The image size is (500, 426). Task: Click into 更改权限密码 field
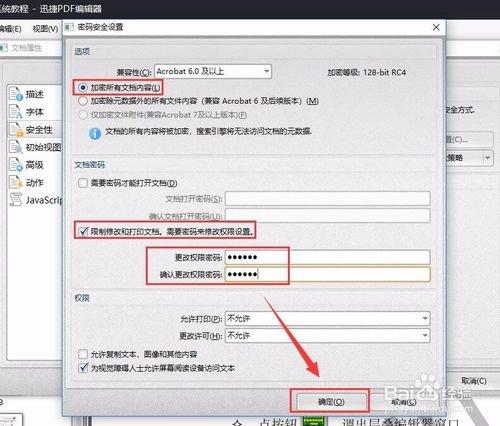(x=328, y=257)
